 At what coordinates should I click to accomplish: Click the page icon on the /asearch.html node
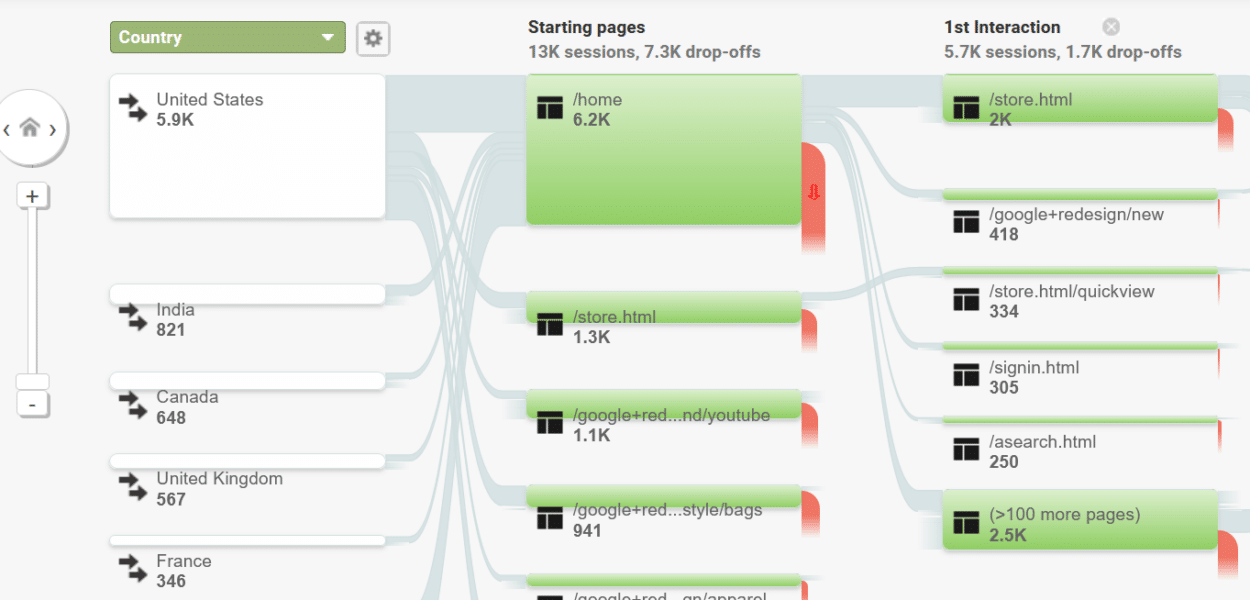pos(966,449)
